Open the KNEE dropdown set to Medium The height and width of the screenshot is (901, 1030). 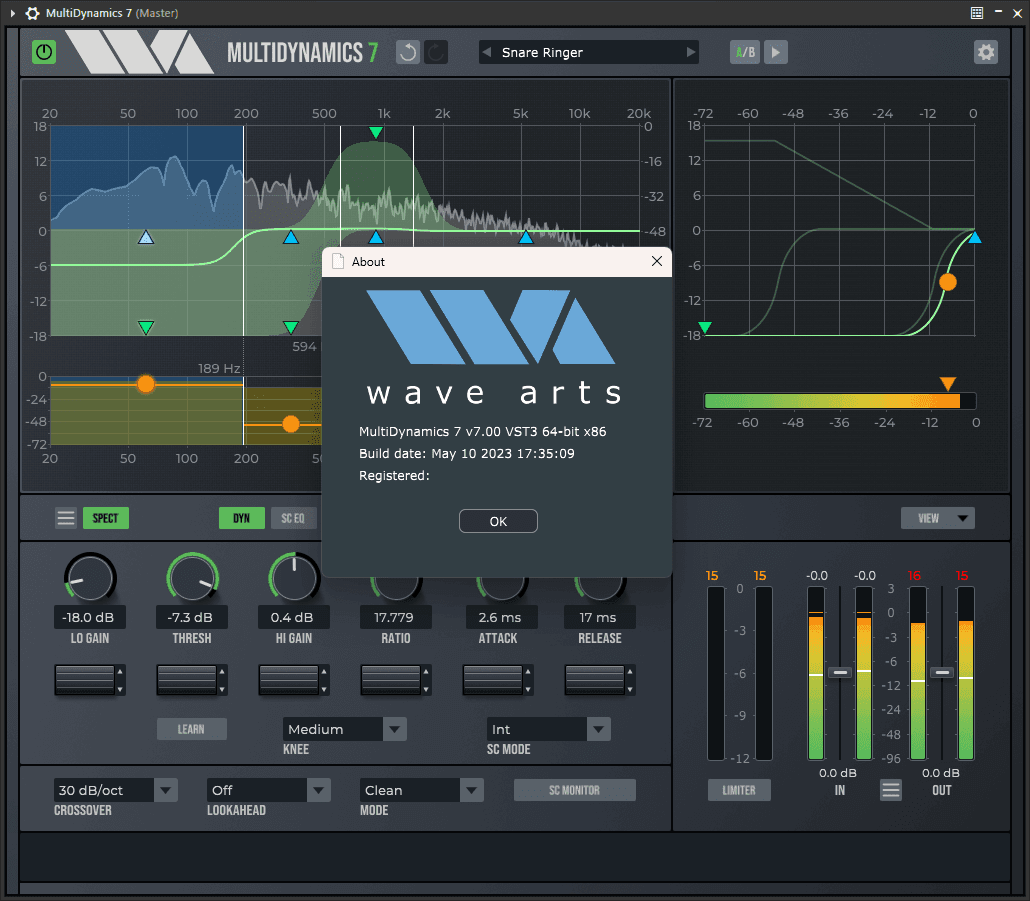[344, 729]
